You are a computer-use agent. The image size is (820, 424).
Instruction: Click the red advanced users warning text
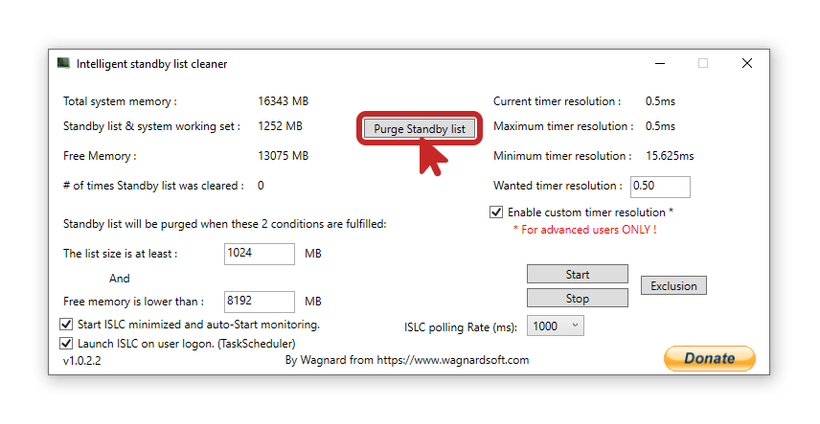coord(584,230)
